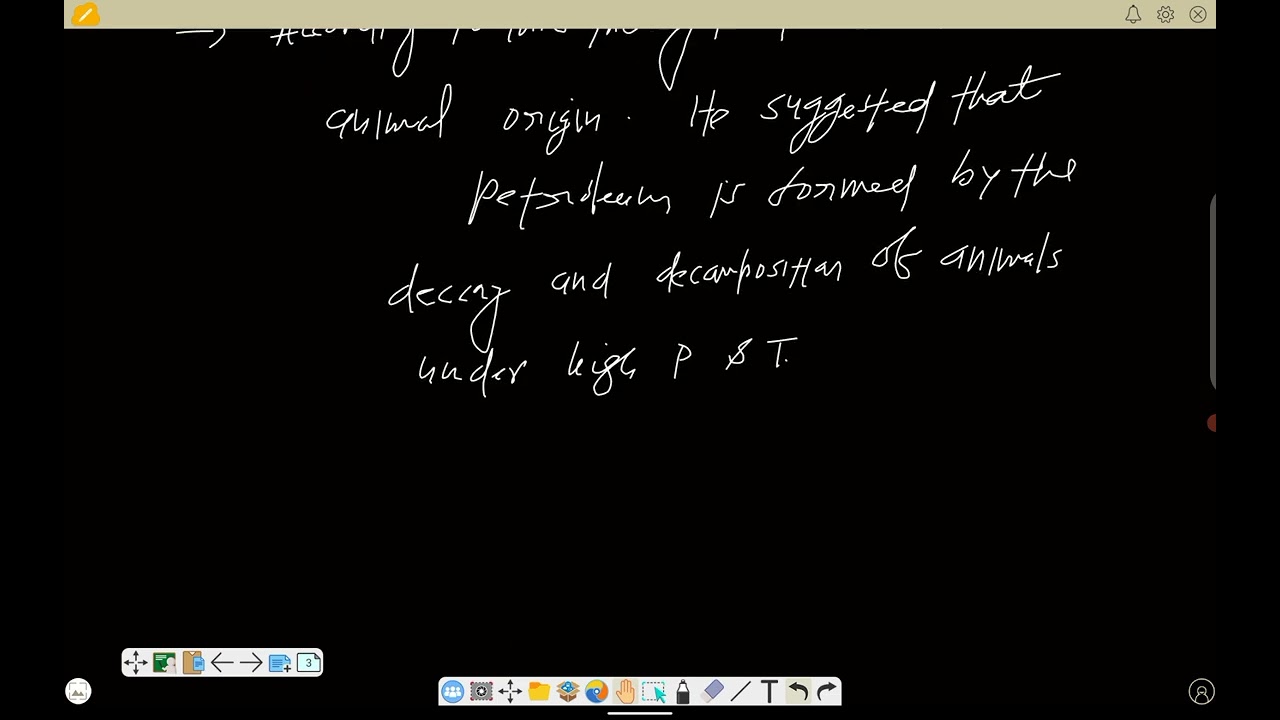Open the yellow folder icon
Image resolution: width=1280 pixels, height=720 pixels.
pyautogui.click(x=539, y=691)
